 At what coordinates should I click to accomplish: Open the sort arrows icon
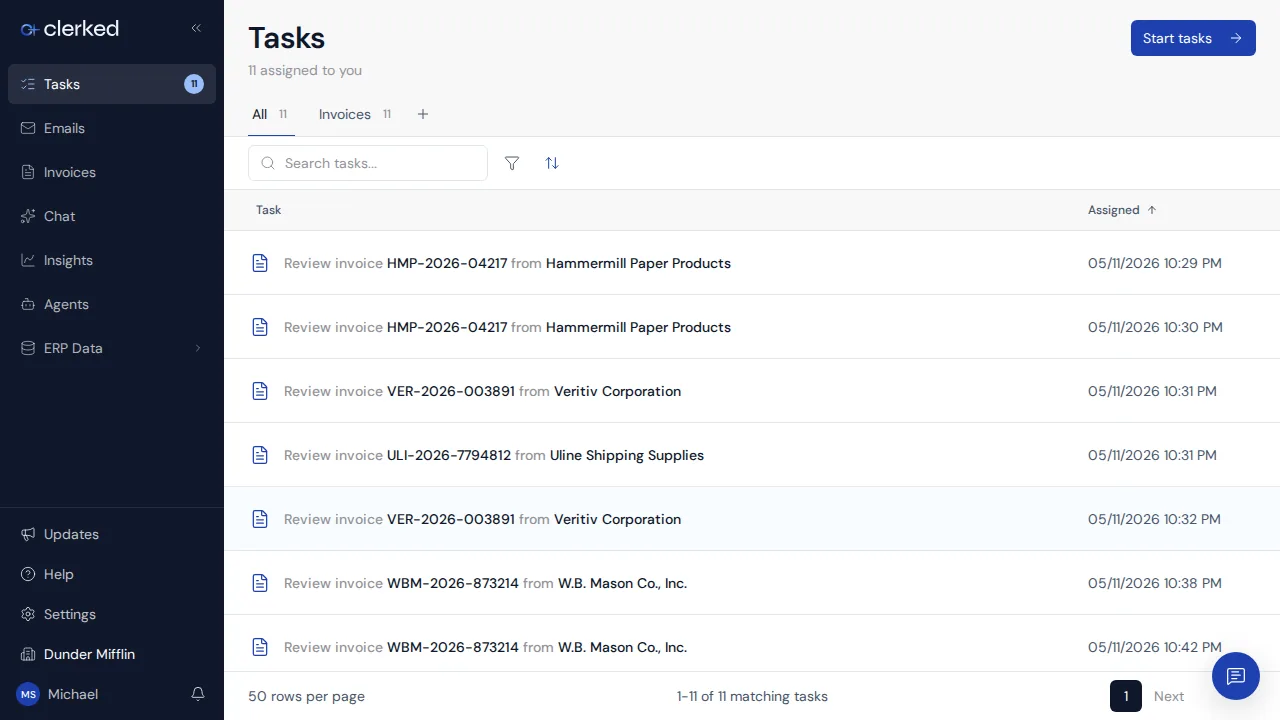[552, 163]
